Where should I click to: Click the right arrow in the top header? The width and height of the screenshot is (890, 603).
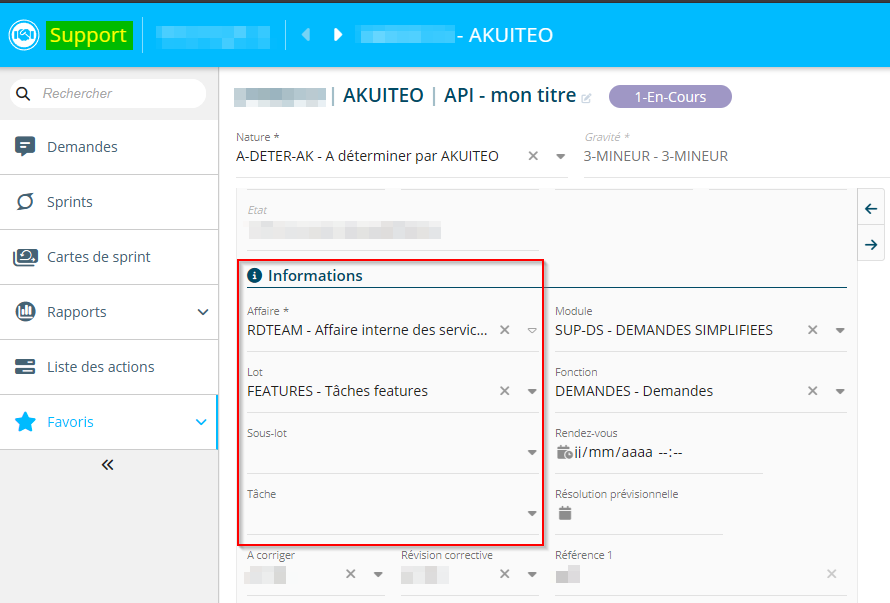(x=338, y=35)
